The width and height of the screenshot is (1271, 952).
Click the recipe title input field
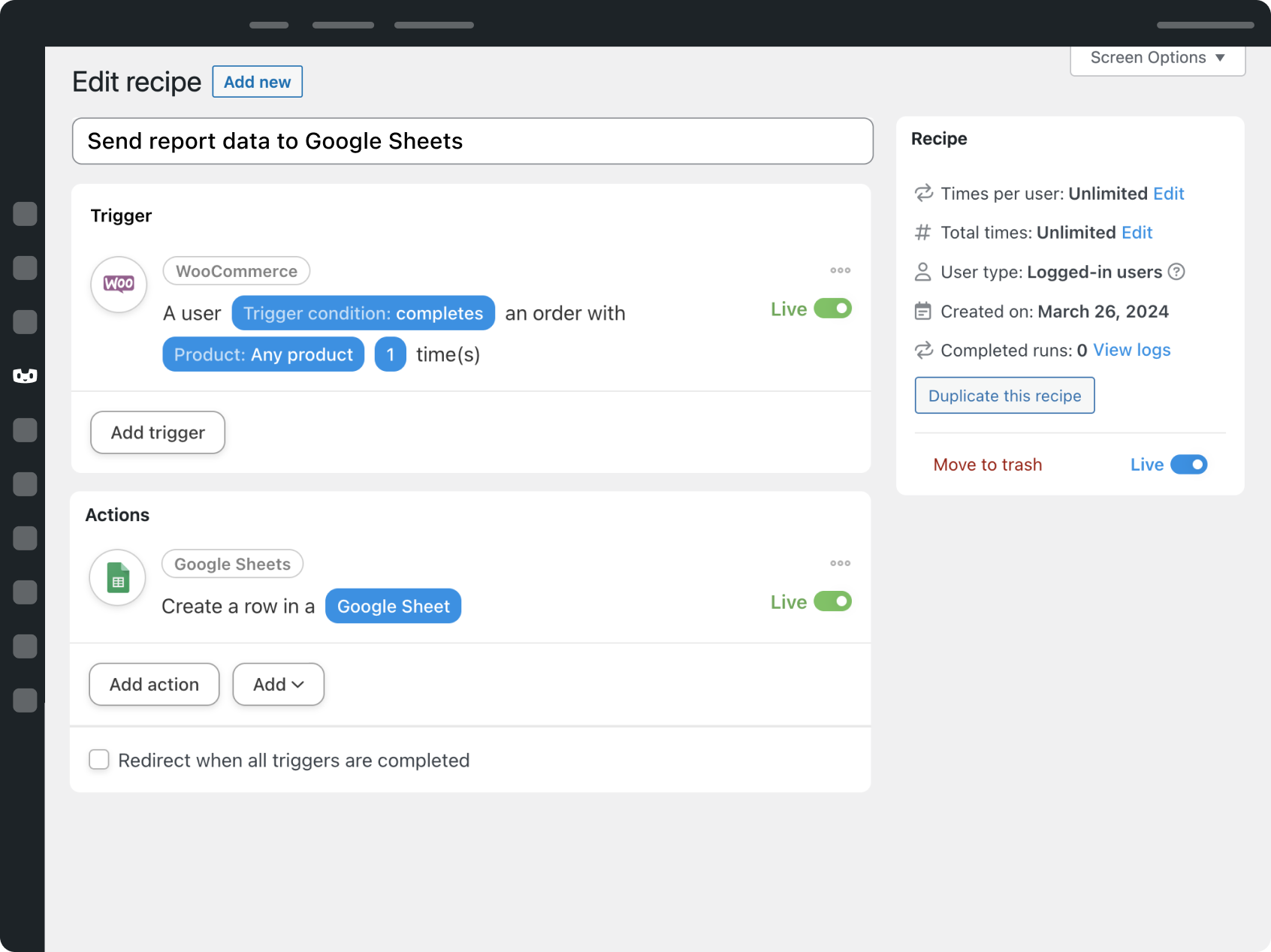[472, 140]
